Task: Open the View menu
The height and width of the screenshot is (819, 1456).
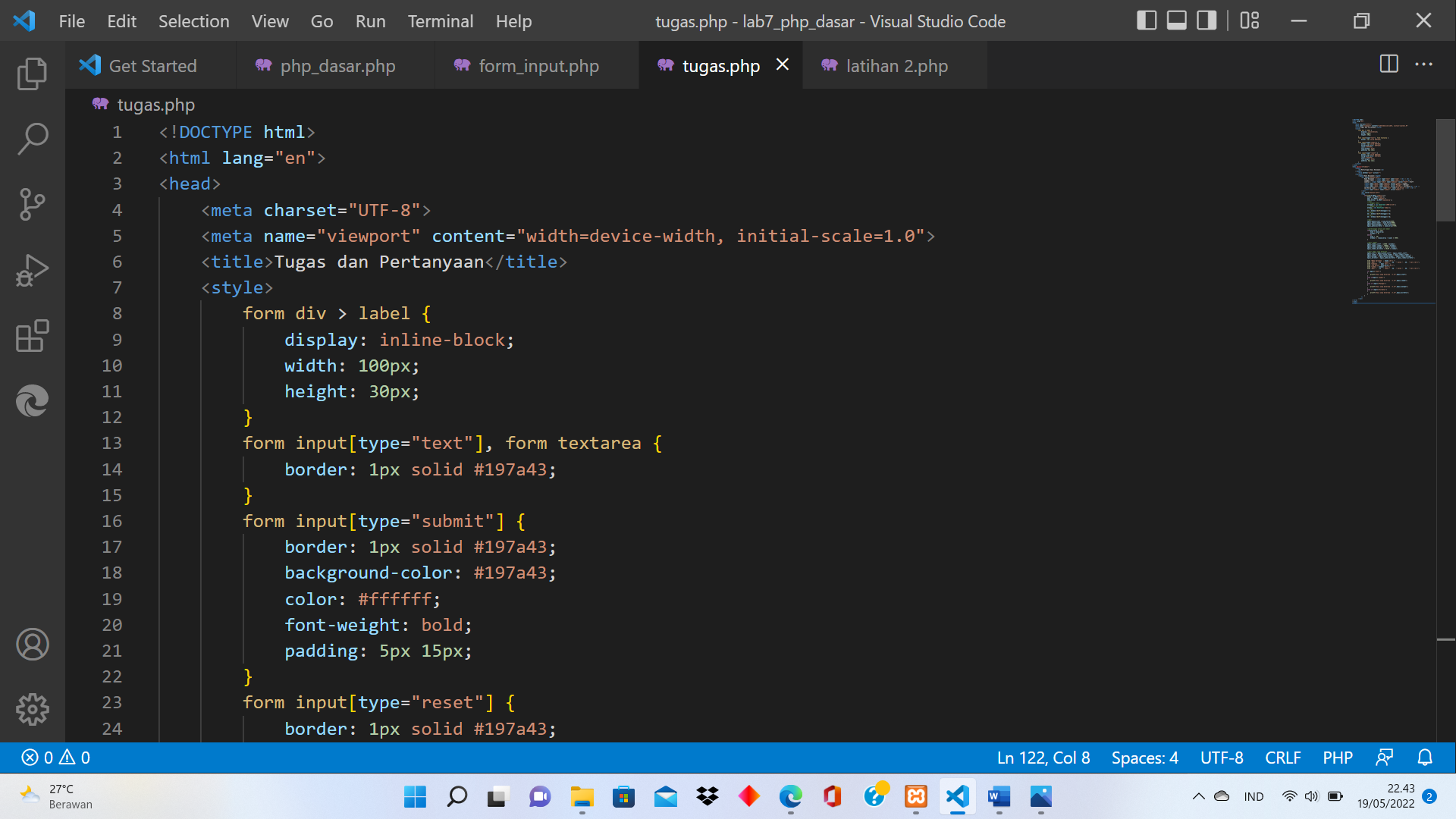Action: tap(270, 21)
